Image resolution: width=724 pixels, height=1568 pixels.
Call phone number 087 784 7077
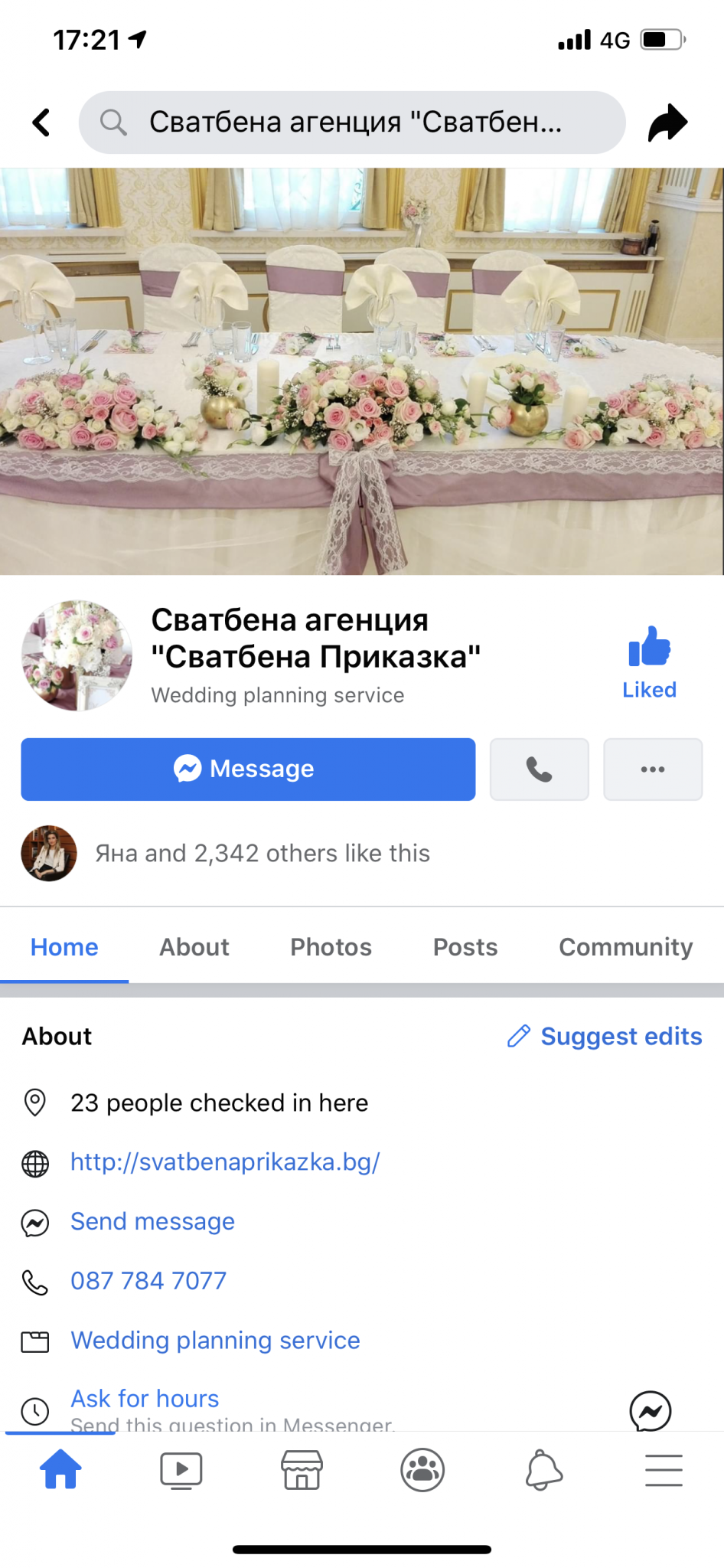148,1281
